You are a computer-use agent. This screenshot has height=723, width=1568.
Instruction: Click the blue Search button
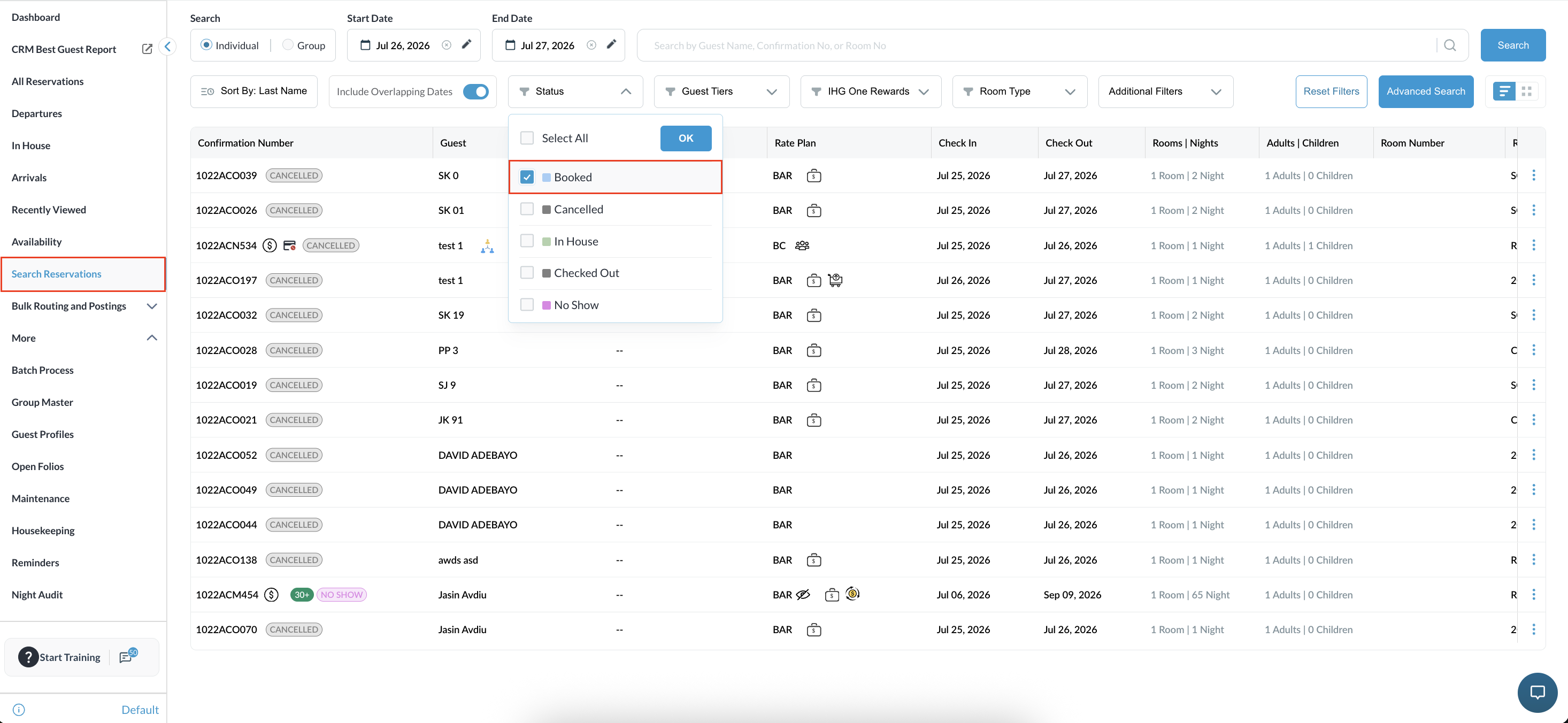pos(1512,45)
